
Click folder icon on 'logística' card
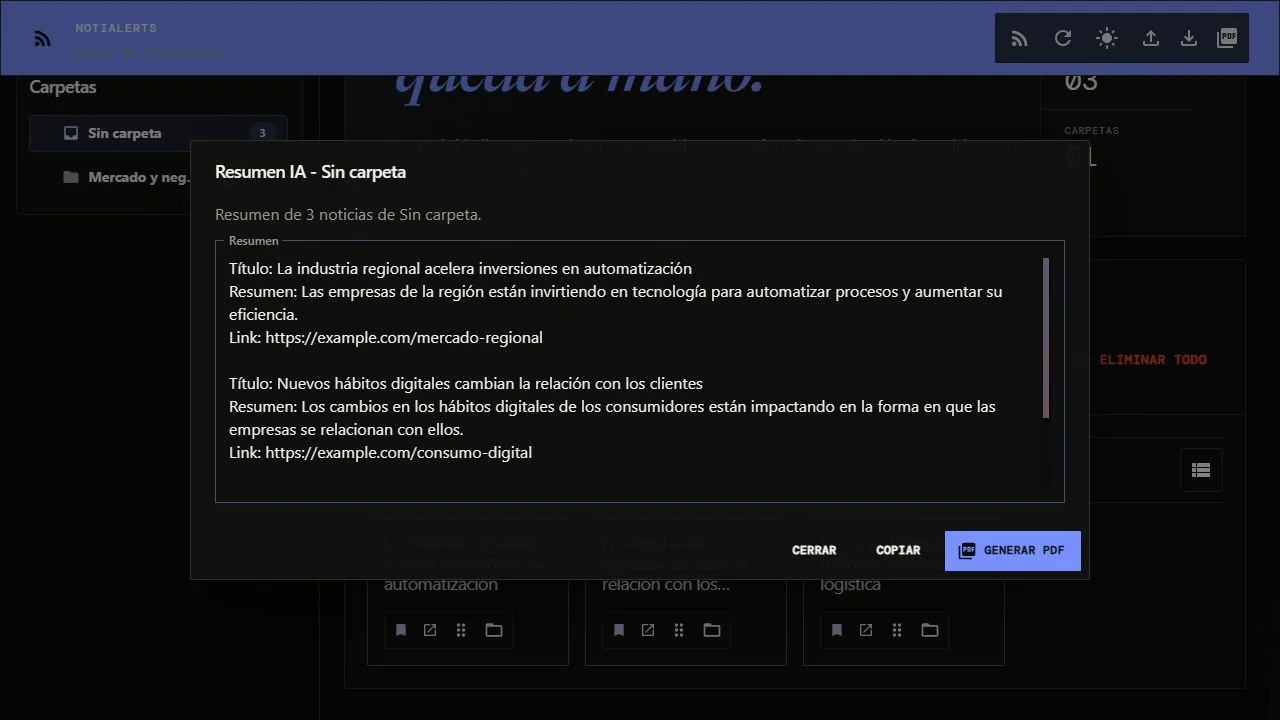click(x=930, y=630)
